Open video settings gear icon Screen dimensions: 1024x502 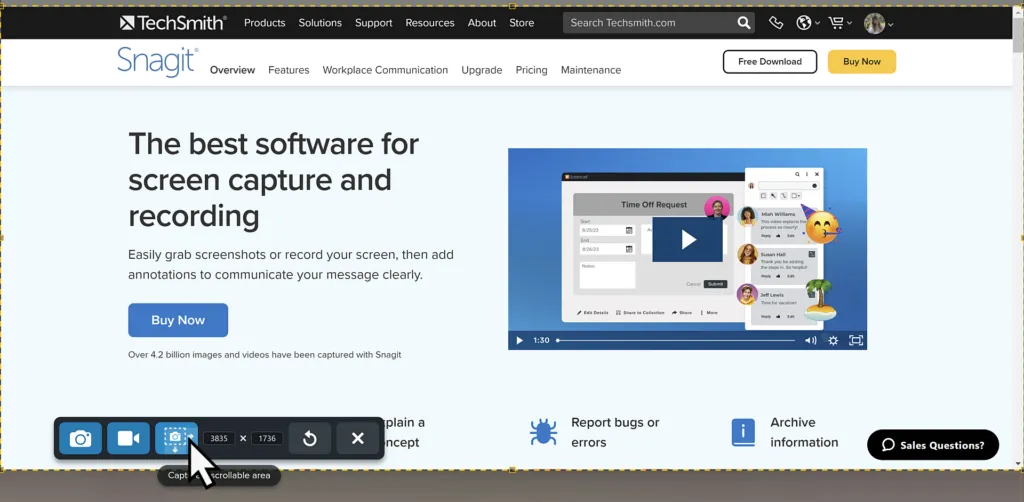pos(833,340)
